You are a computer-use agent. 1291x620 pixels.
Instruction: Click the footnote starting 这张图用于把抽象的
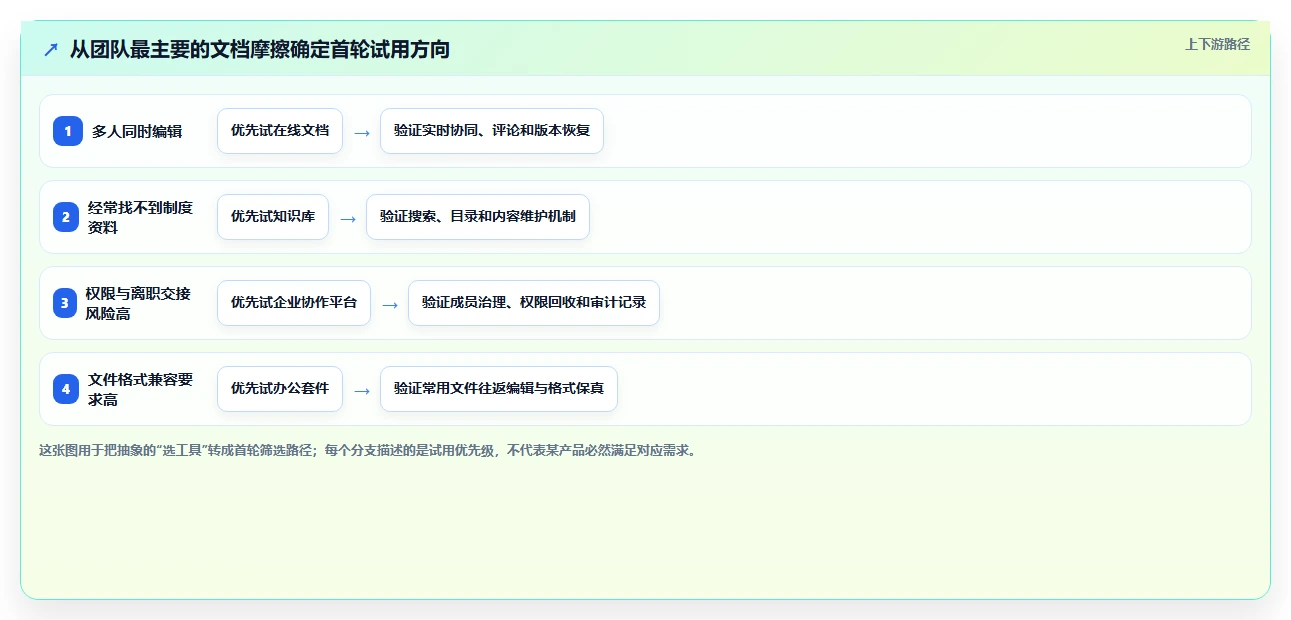click(x=367, y=450)
